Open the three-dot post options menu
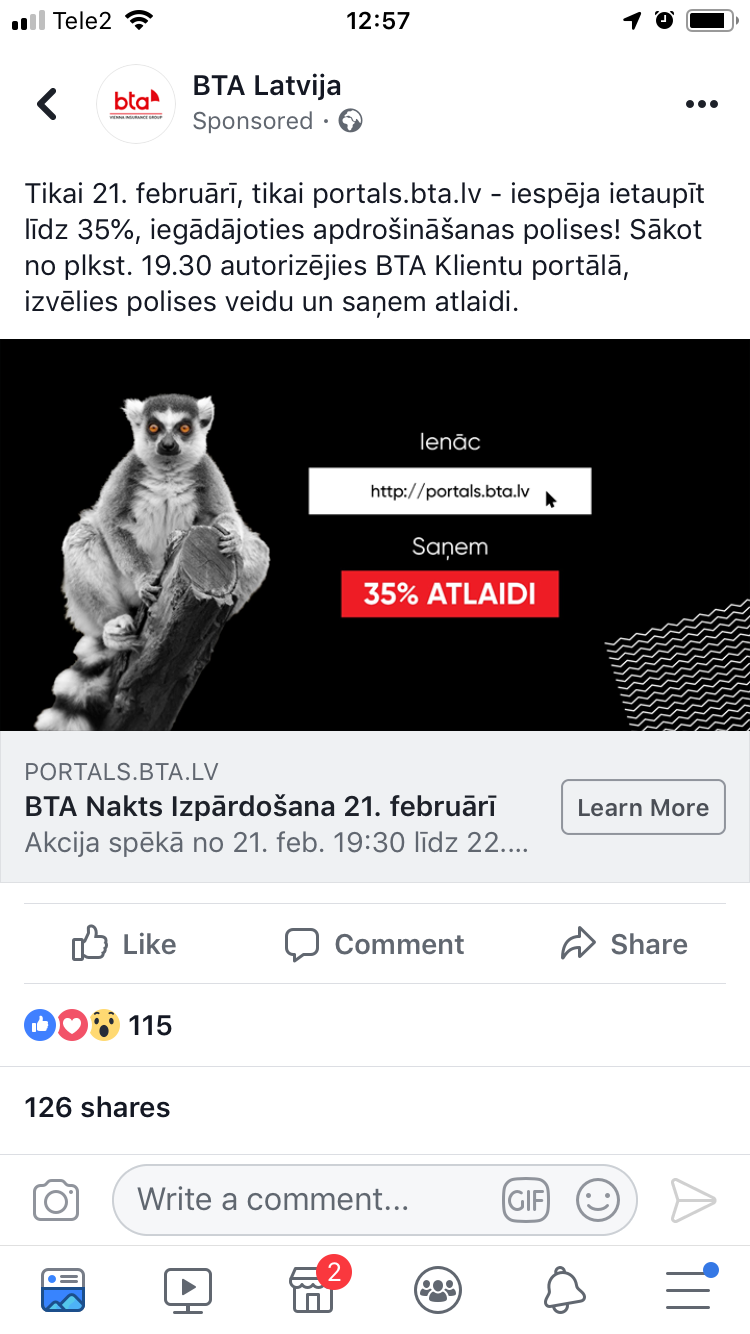750x1334 pixels. 701,104
